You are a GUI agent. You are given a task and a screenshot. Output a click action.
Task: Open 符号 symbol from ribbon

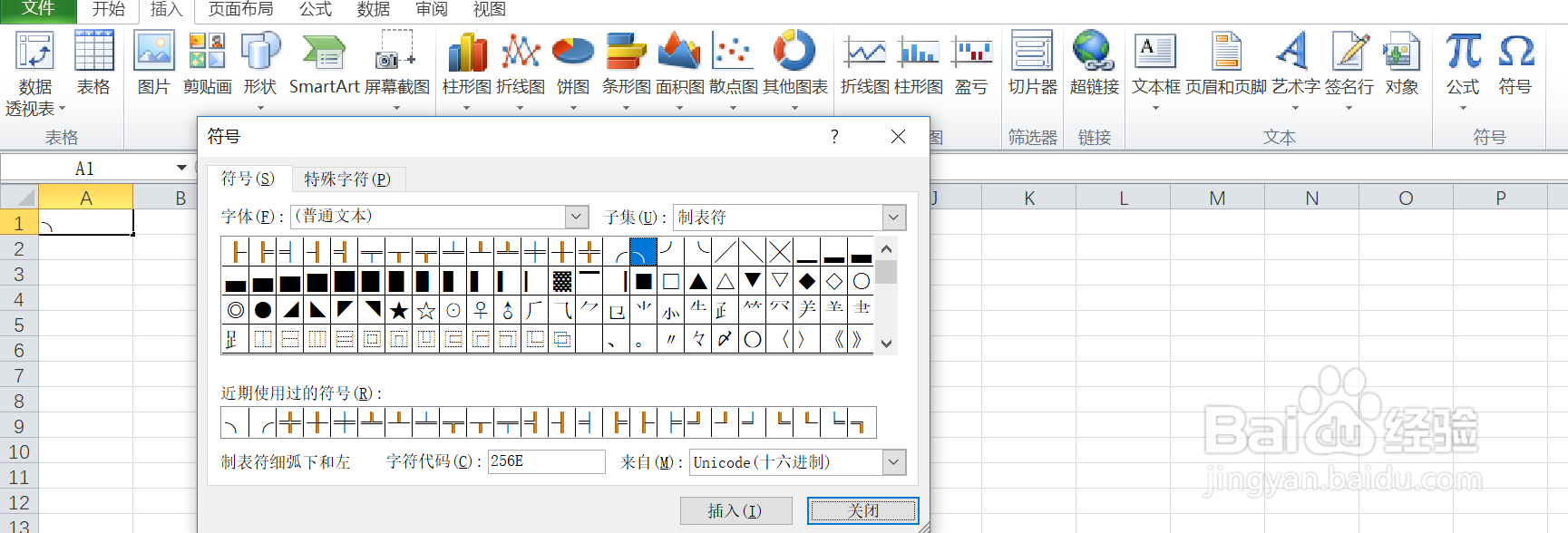coord(1515,63)
